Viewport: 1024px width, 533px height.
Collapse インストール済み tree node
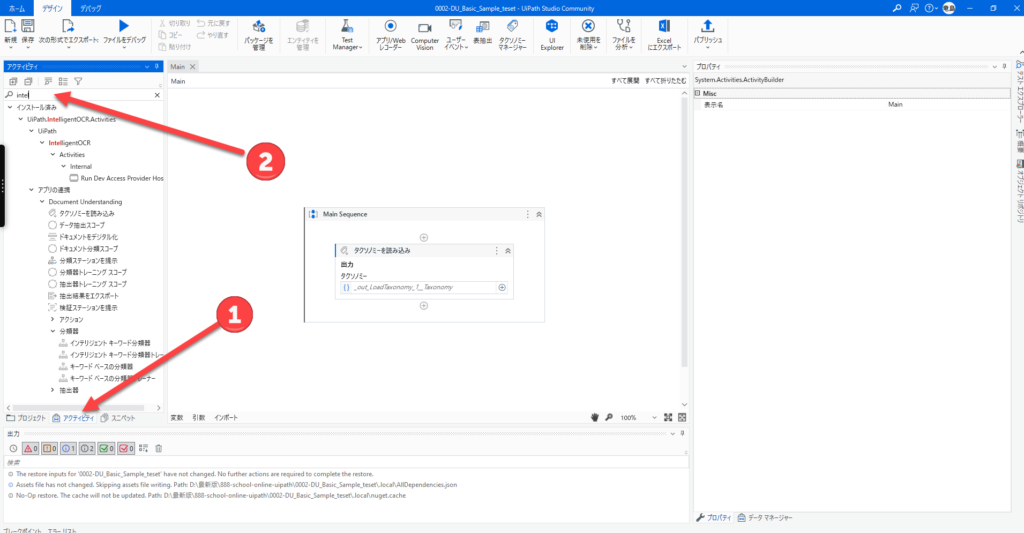(10, 107)
